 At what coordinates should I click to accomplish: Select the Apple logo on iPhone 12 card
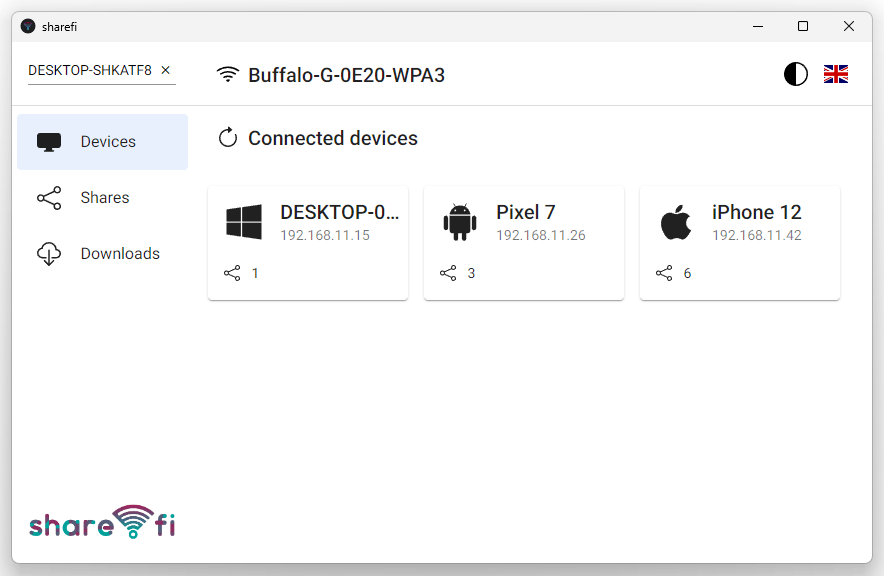(675, 222)
